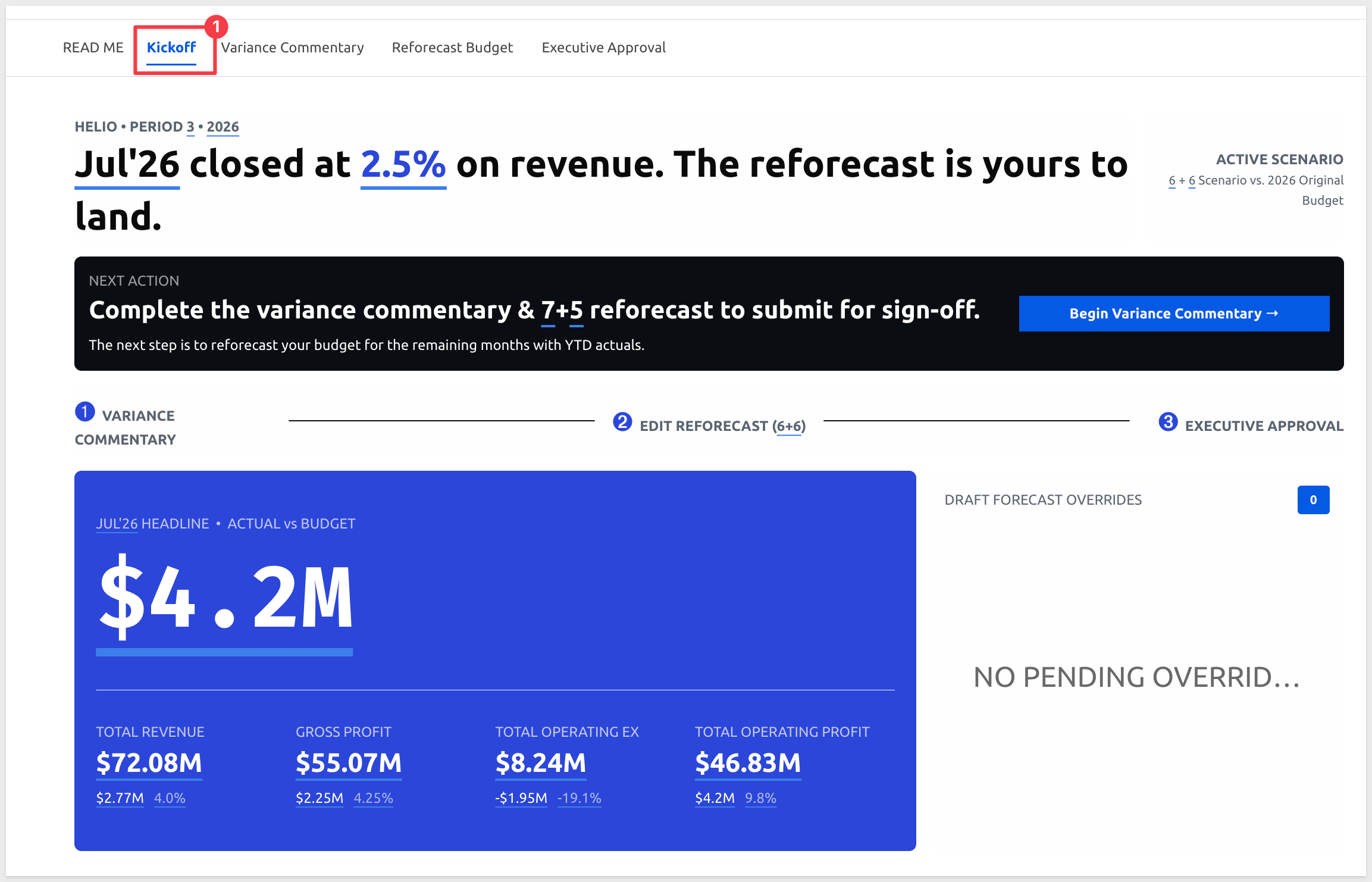Click the NO PENDING OVERRIDES message

1136,677
